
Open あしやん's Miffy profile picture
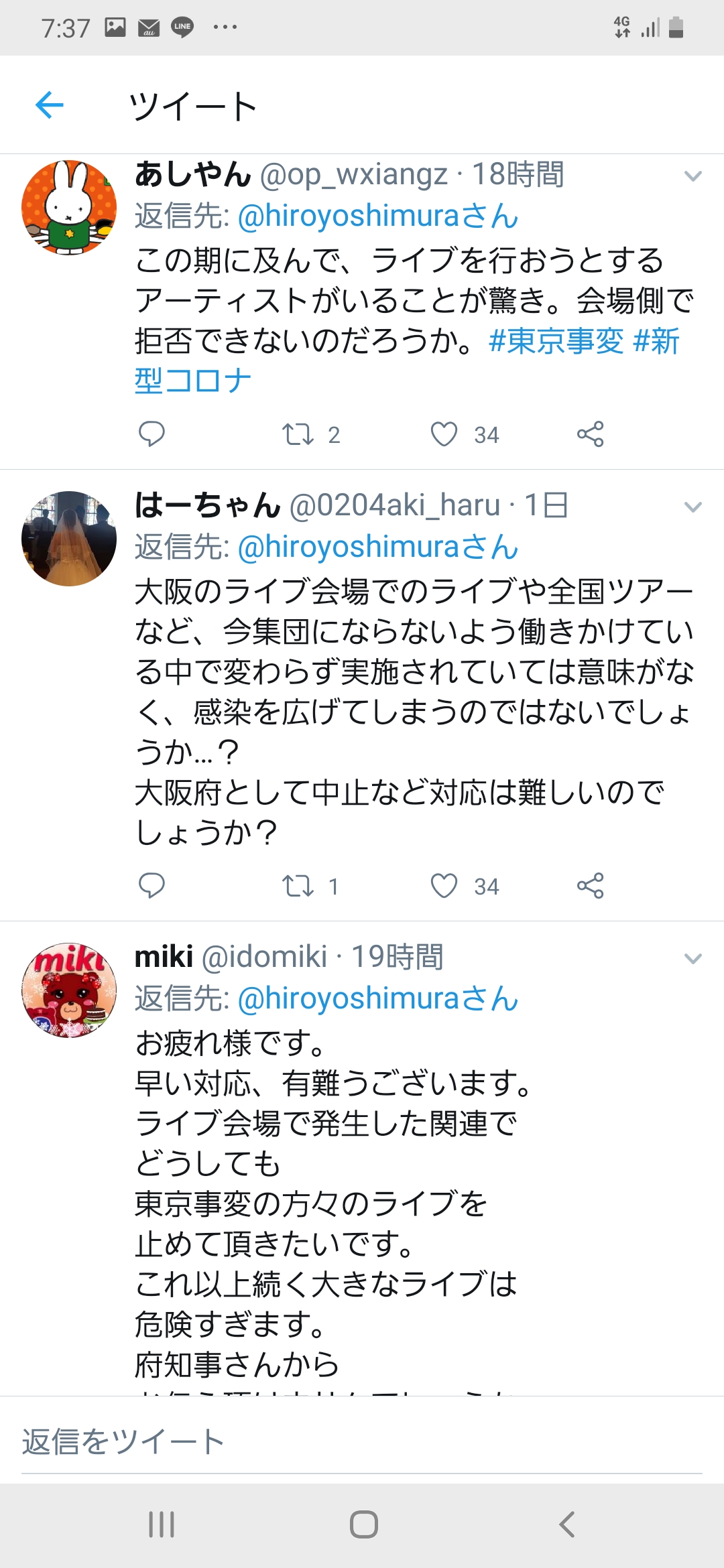[69, 207]
